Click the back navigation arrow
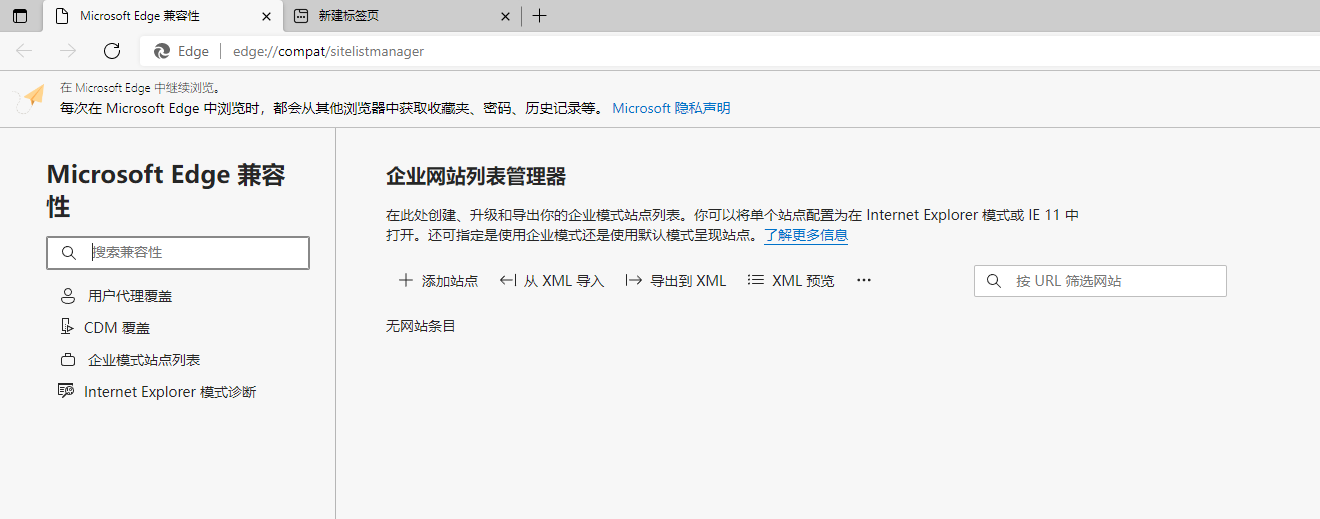The width and height of the screenshot is (1320, 519). coord(24,51)
